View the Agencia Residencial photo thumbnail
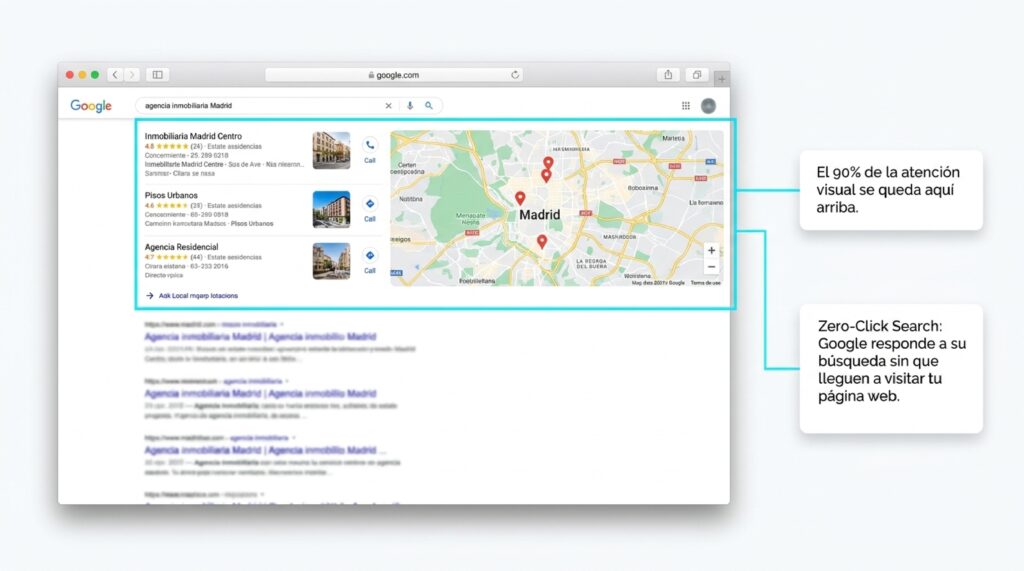The image size is (1024, 571). tap(331, 261)
